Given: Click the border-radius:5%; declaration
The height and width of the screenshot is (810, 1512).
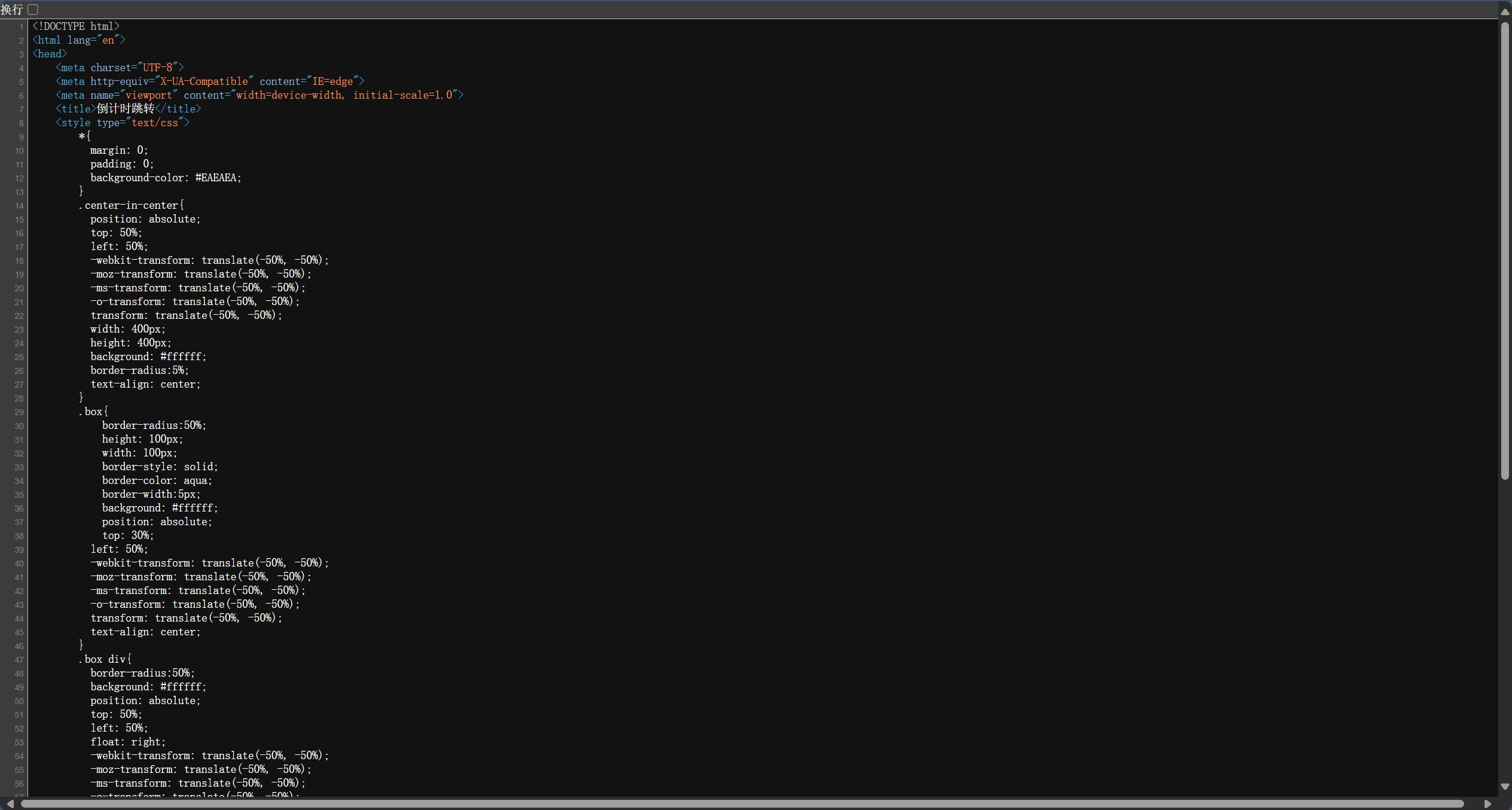Looking at the screenshot, I should click(x=139, y=370).
